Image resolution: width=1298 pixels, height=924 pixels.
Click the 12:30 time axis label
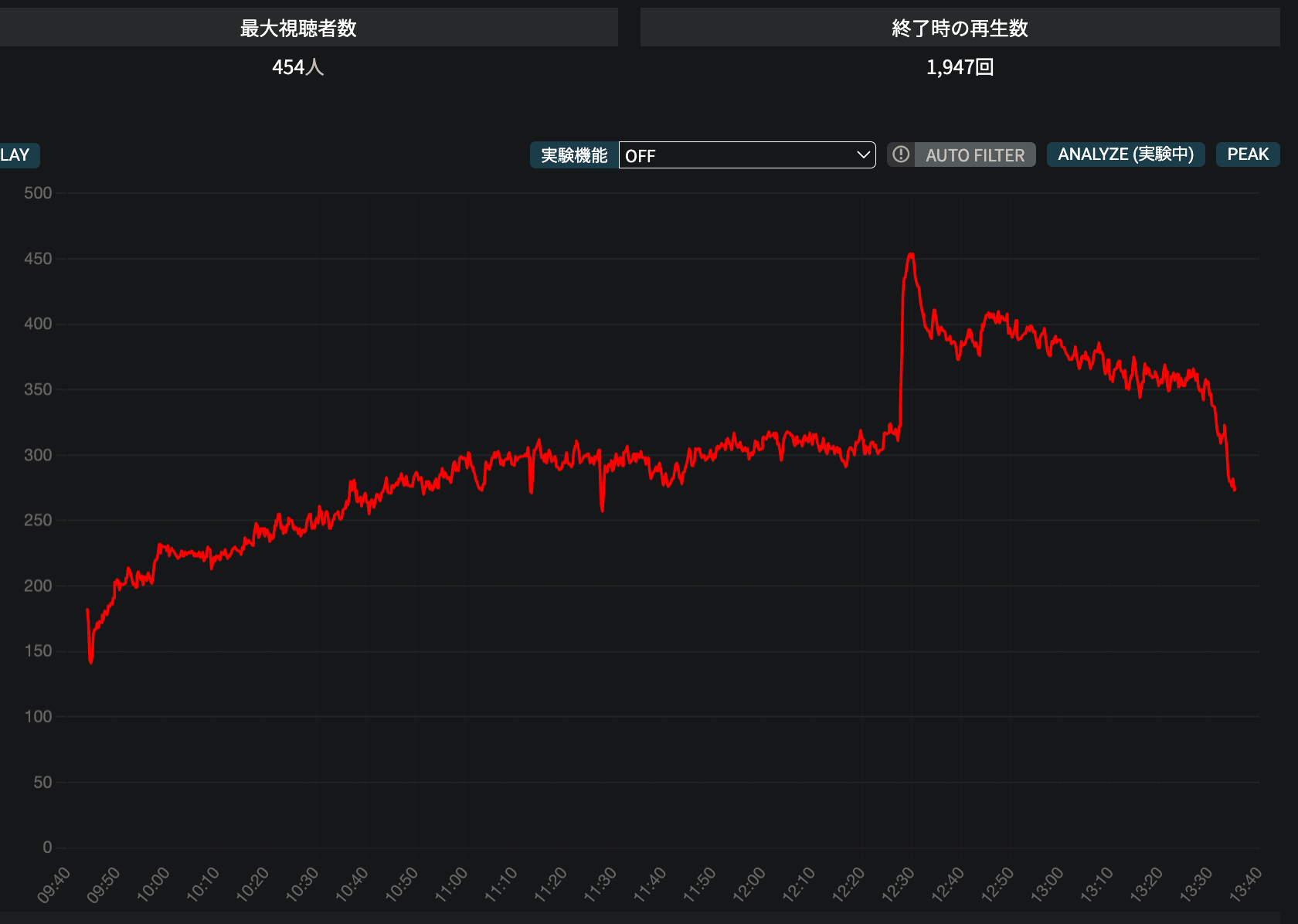(x=899, y=885)
